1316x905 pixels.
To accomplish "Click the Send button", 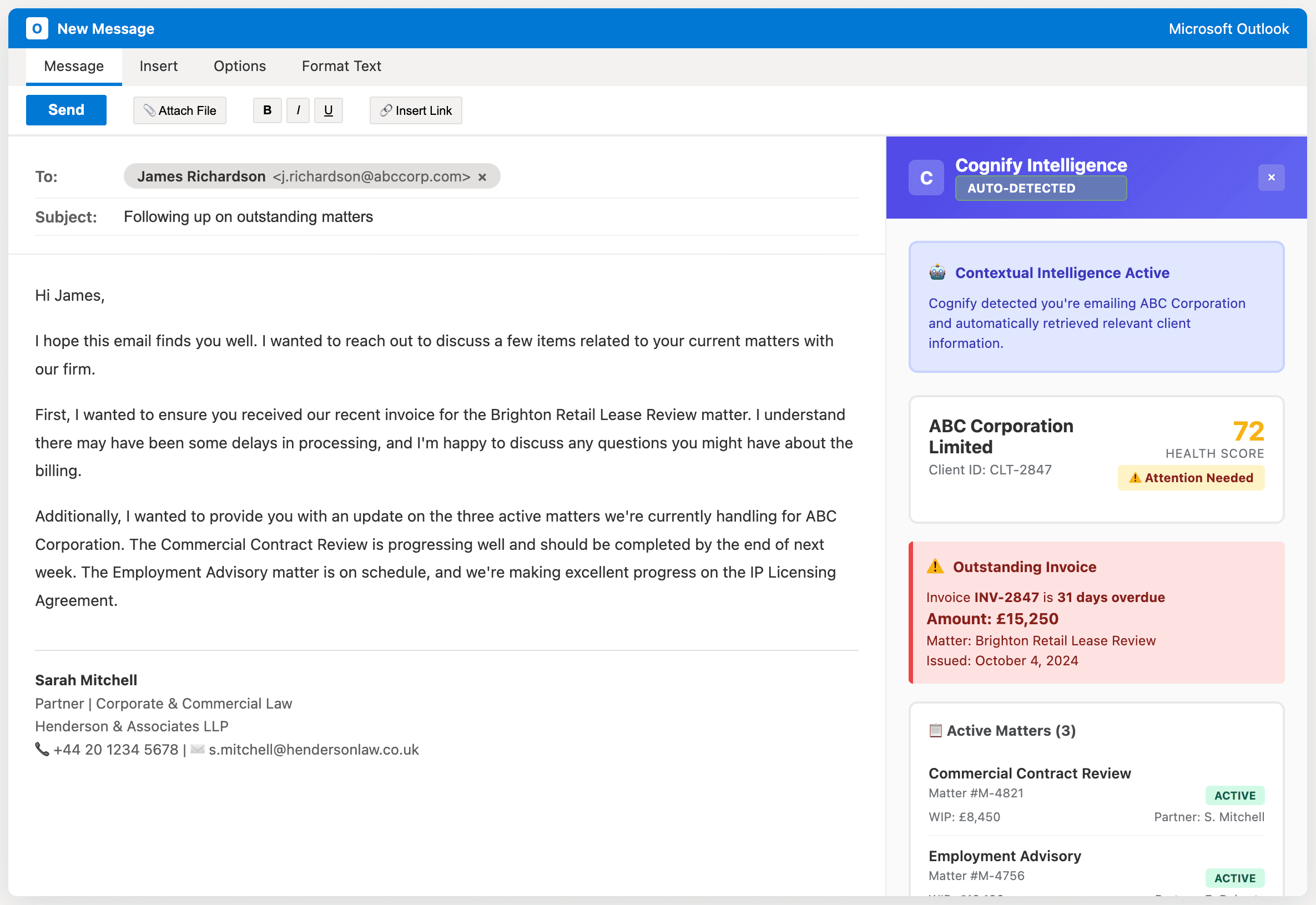I will [66, 109].
